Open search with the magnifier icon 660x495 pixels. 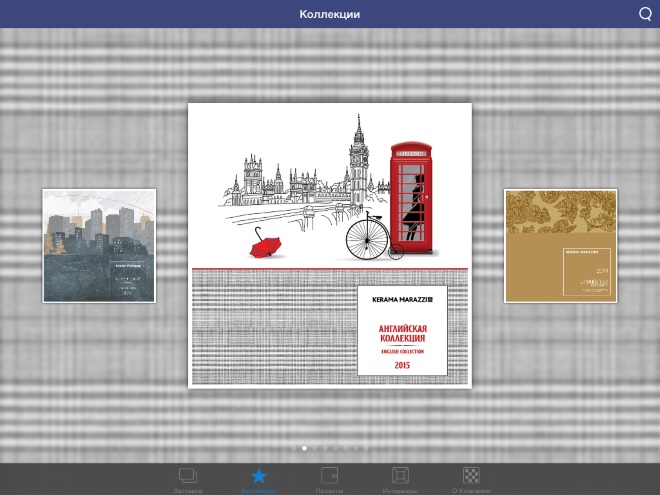point(645,14)
